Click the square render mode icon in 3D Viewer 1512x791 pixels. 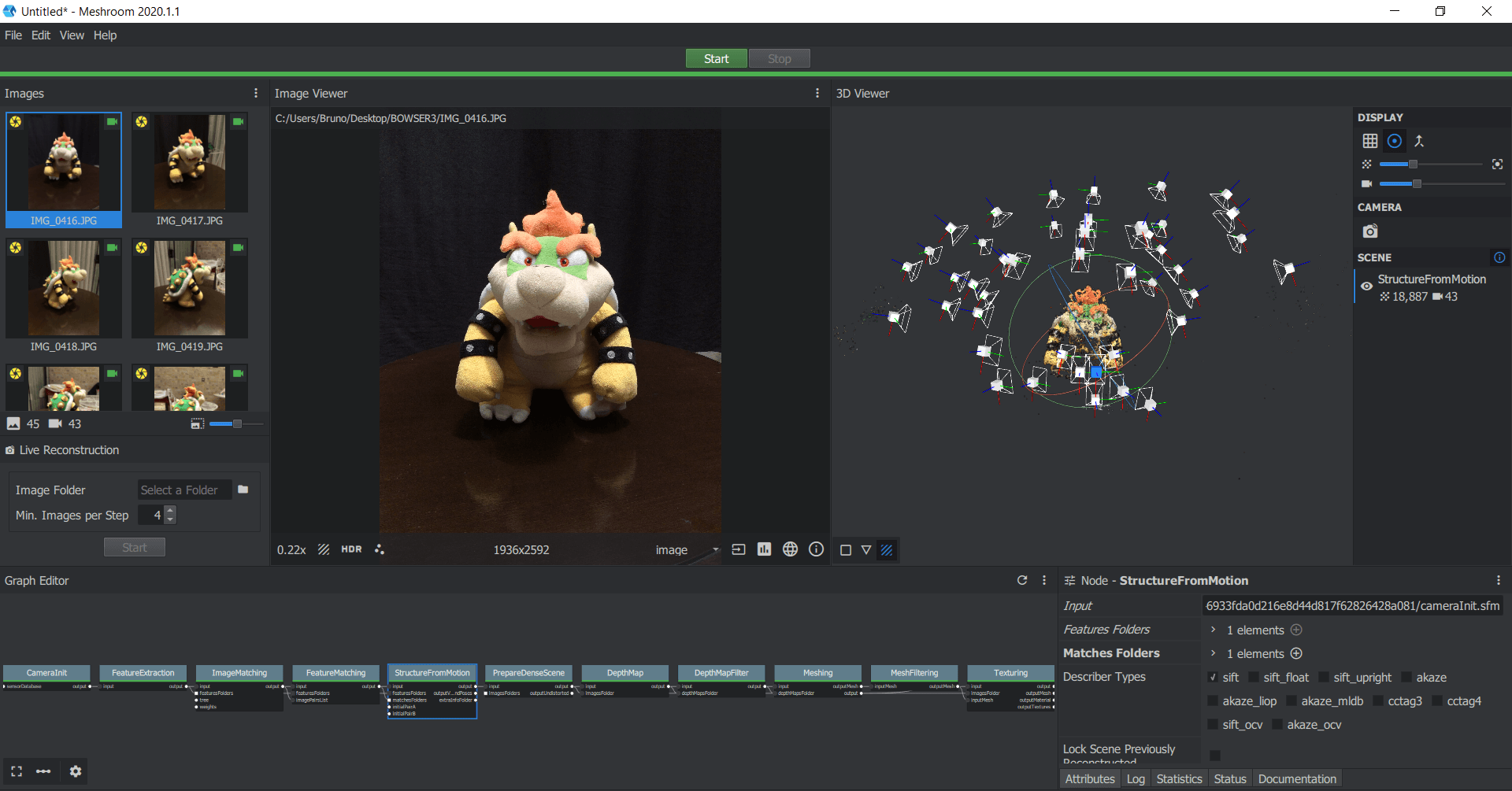click(846, 550)
